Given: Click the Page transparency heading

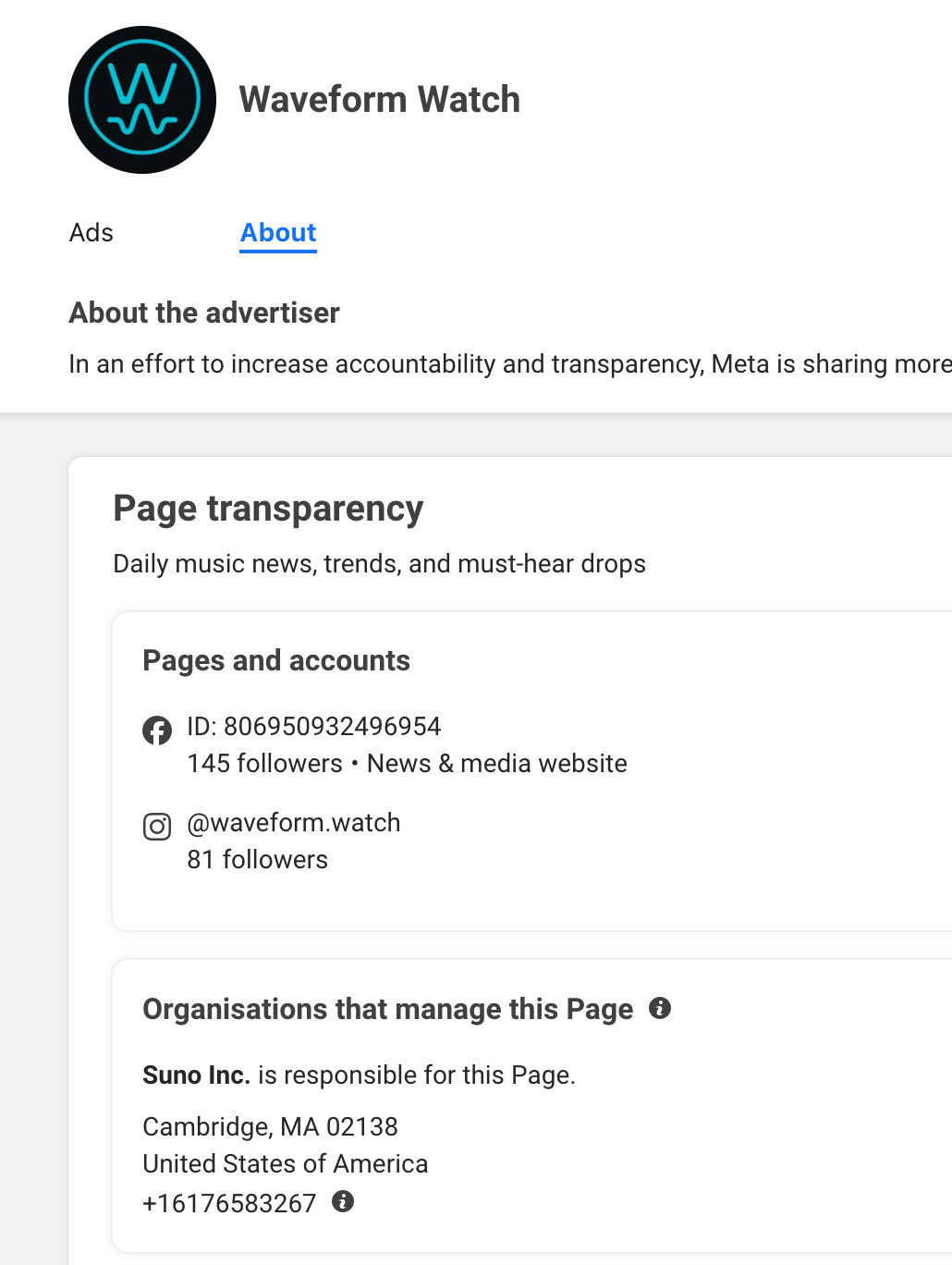Looking at the screenshot, I should click(268, 509).
